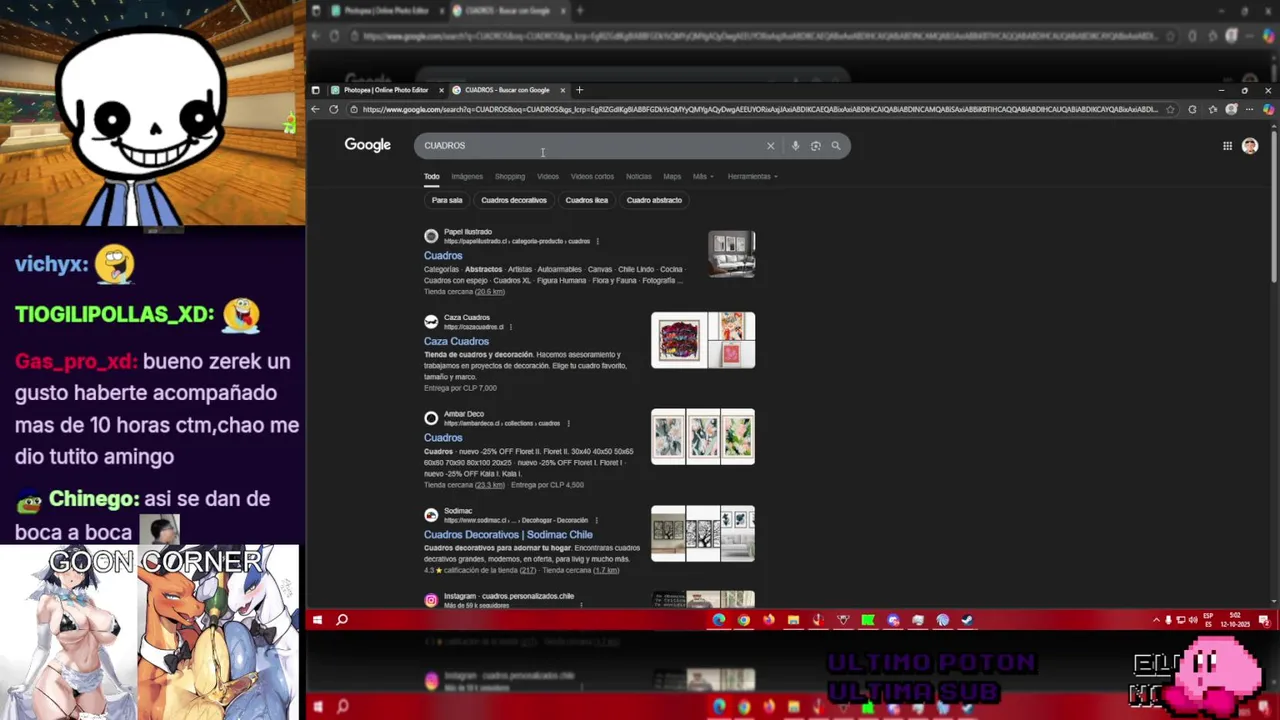Open the Ambar Deco Cuadros result link
The image size is (1280, 720).
(x=443, y=437)
